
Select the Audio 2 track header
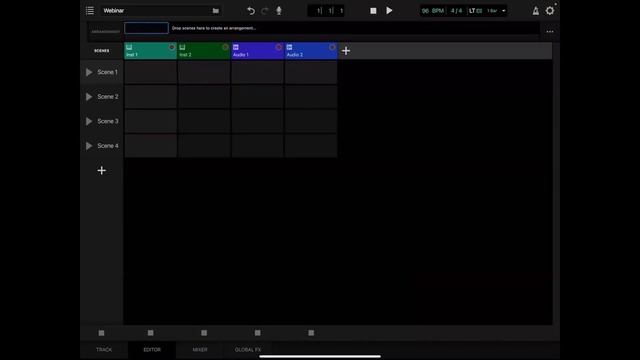tap(311, 51)
